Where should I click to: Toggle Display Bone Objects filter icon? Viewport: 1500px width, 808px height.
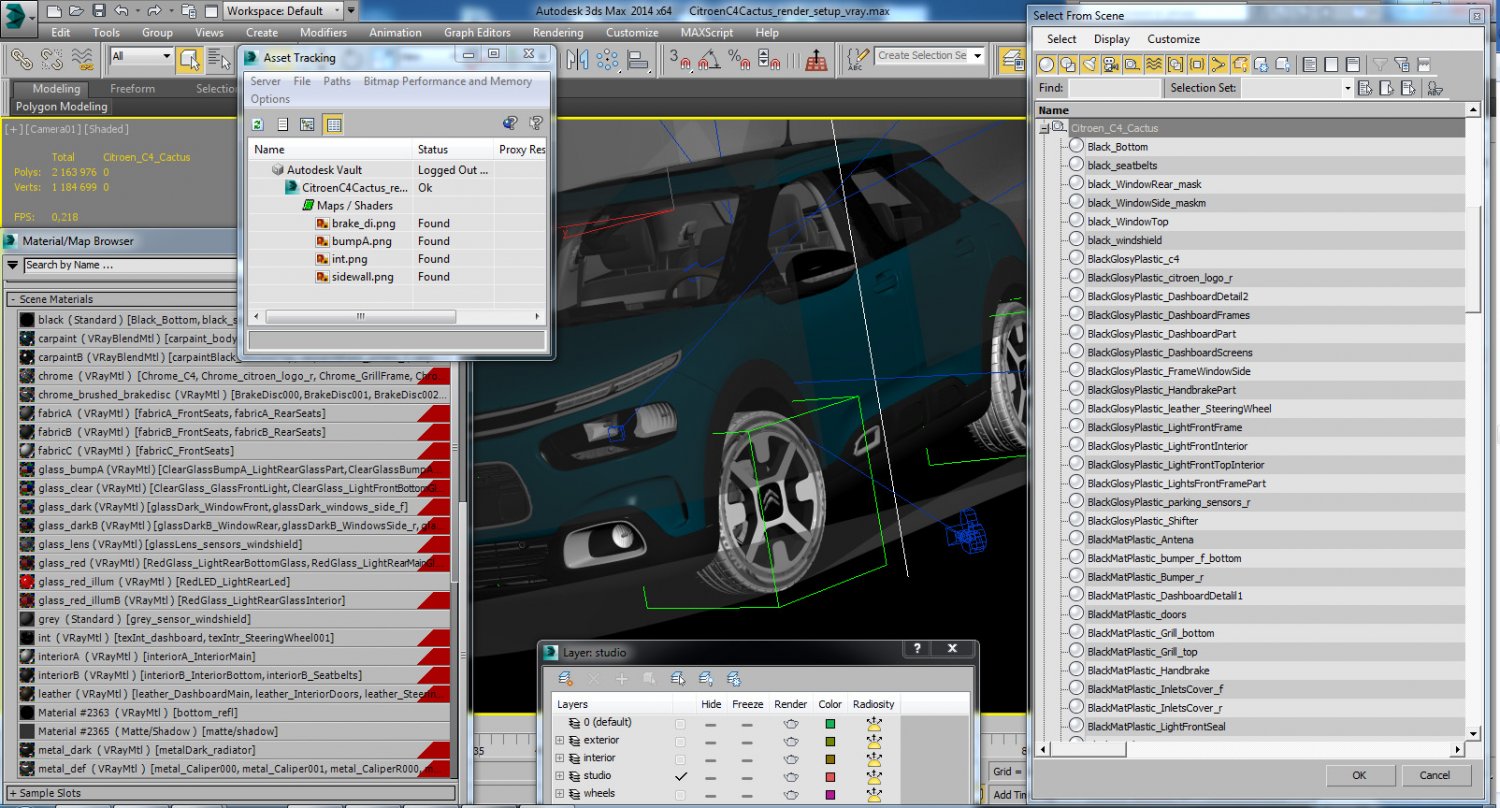[x=1218, y=65]
